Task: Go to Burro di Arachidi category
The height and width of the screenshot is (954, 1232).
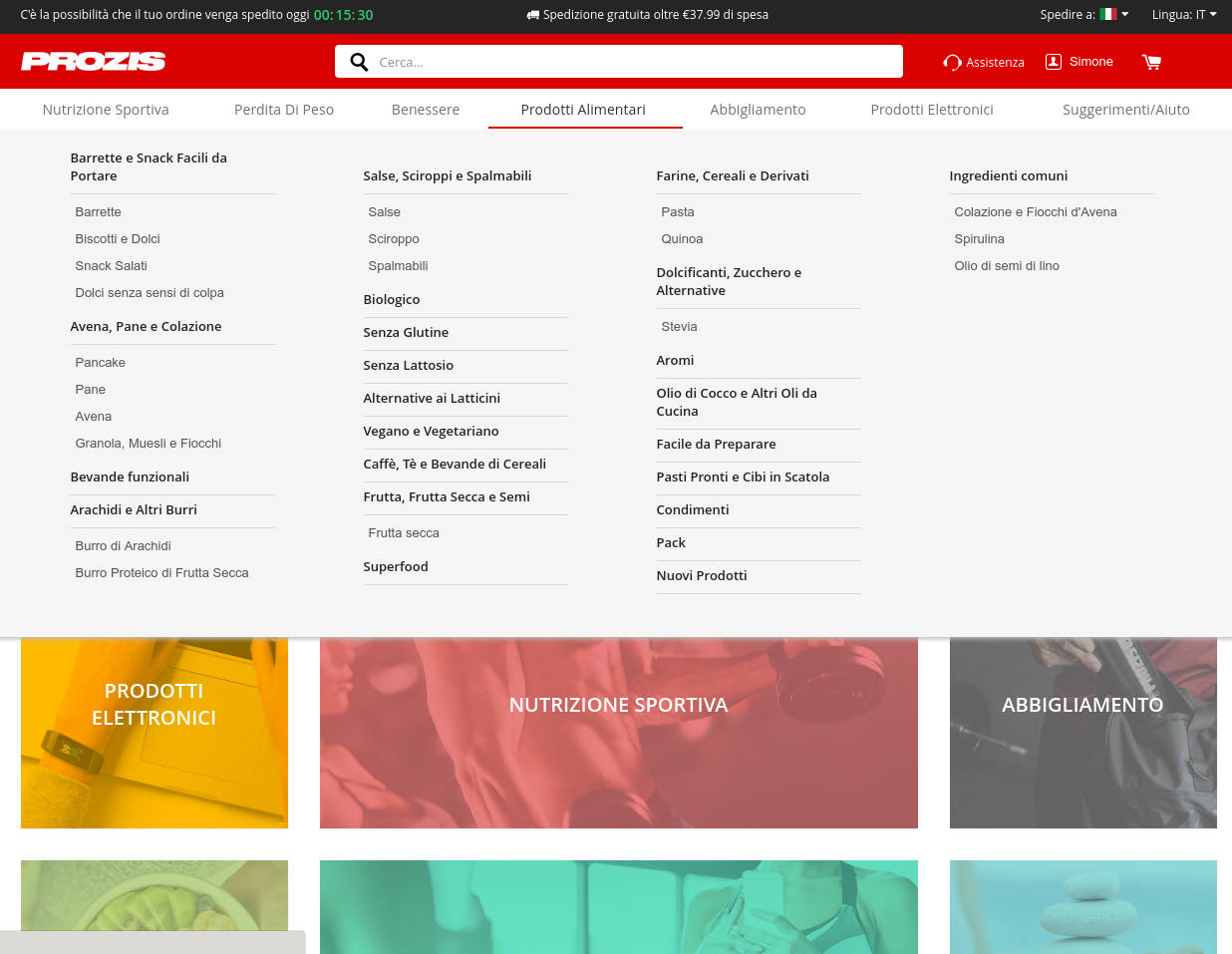Action: (123, 545)
